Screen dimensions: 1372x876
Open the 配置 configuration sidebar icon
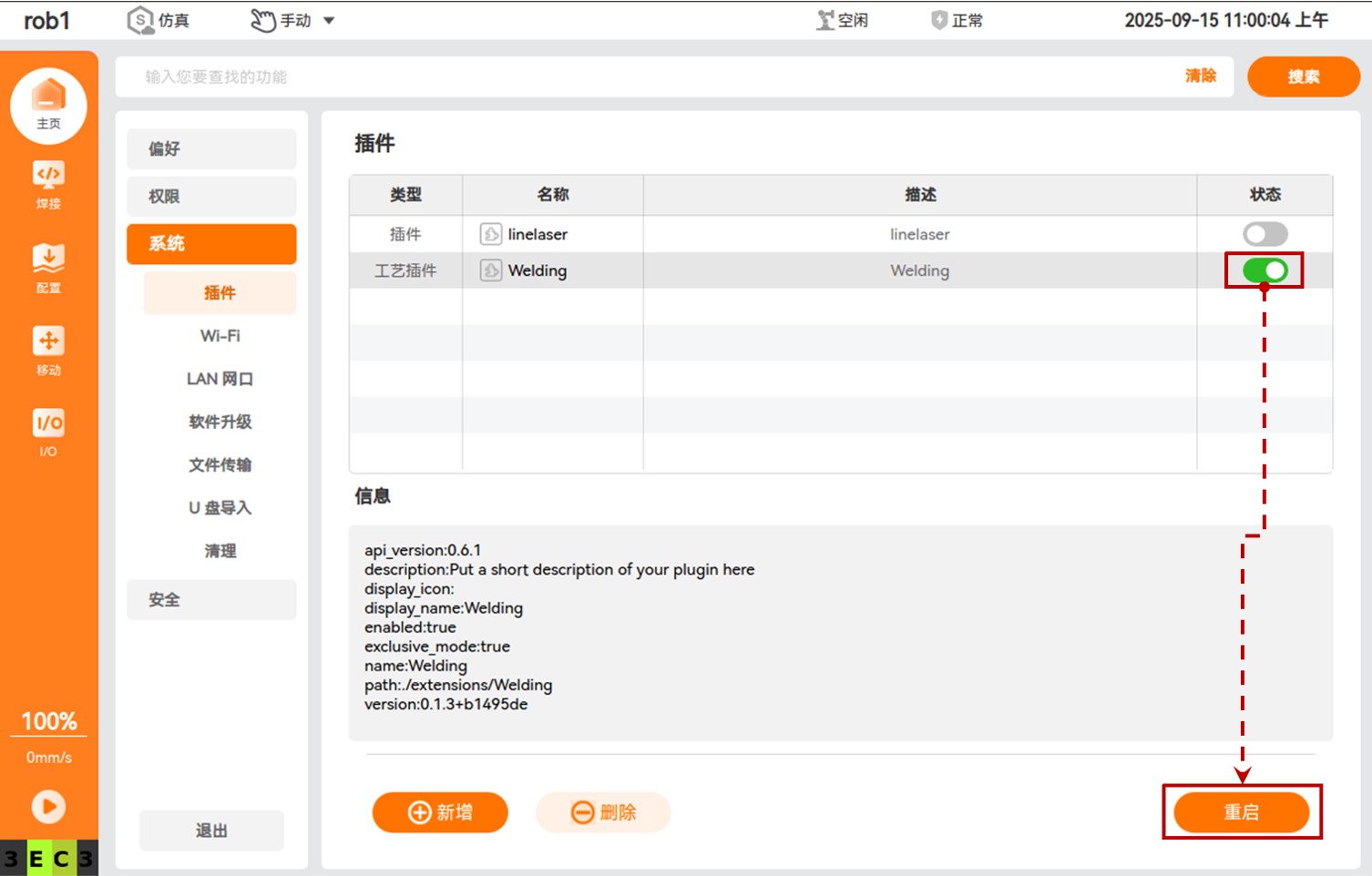48,267
